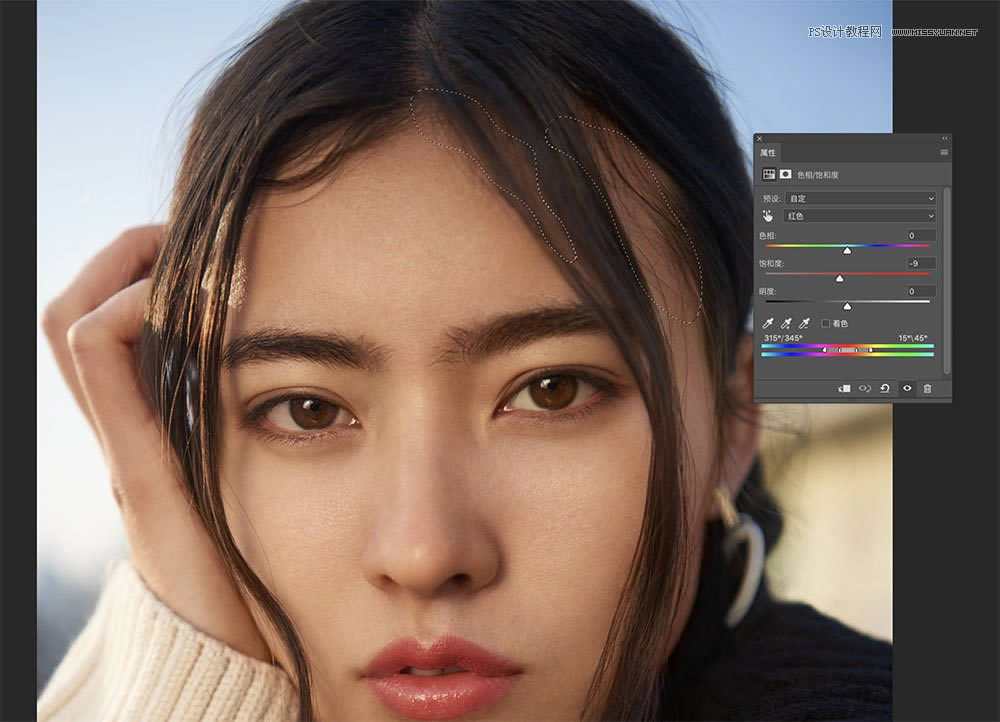Delete the adjustment layer via trash icon
Image resolution: width=1000 pixels, height=722 pixels.
pos(928,388)
